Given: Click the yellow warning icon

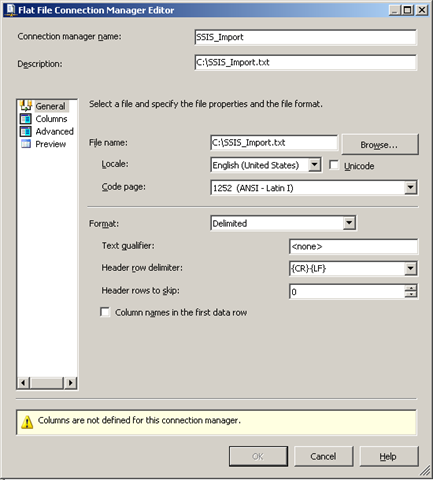Looking at the screenshot, I should pyautogui.click(x=27, y=422).
